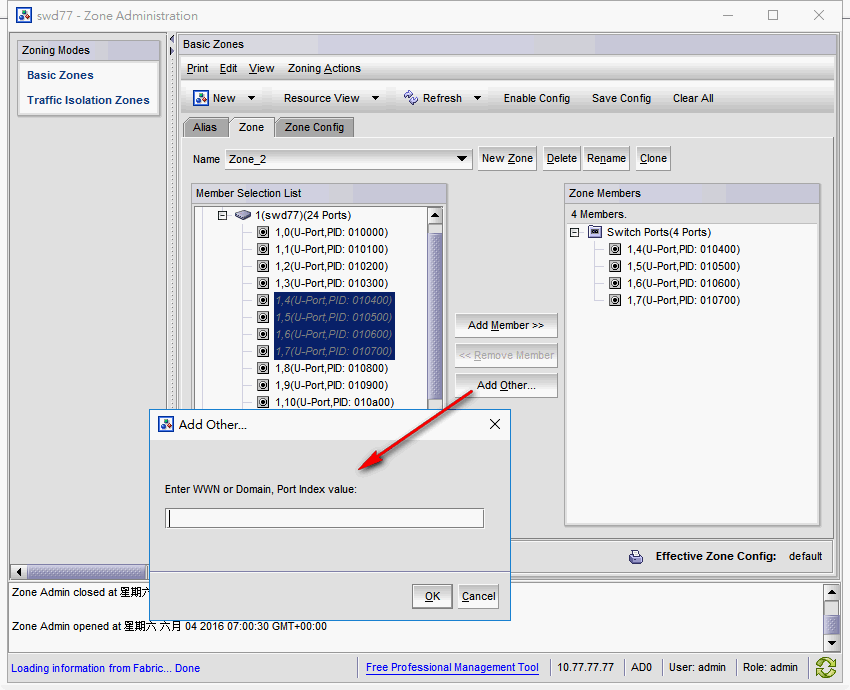Select Basic Zones zoning mode
This screenshot has height=690, width=850.
tap(60, 75)
